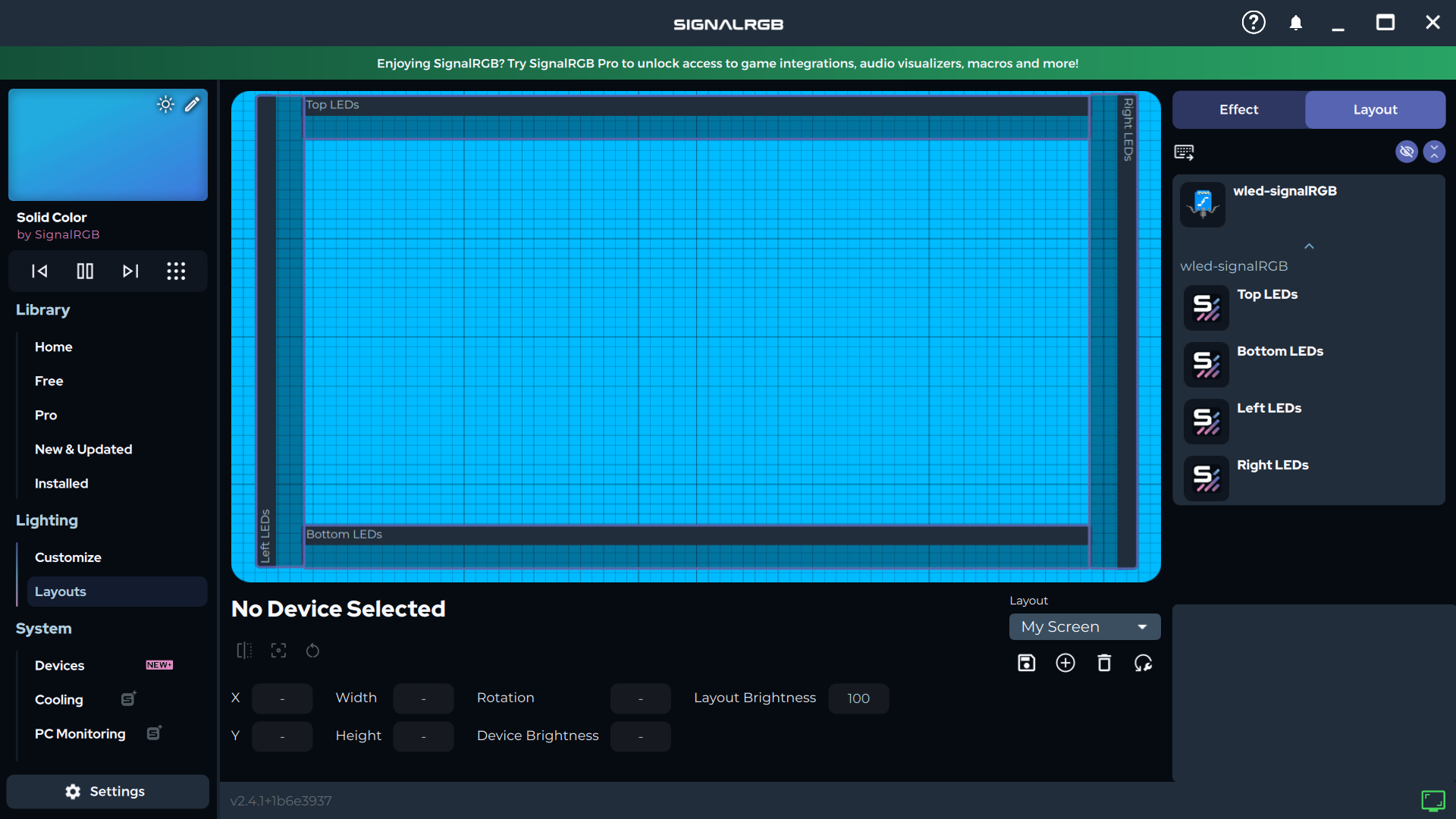Click the Device Brightness field
Image resolution: width=1456 pixels, height=819 pixels.
point(641,736)
